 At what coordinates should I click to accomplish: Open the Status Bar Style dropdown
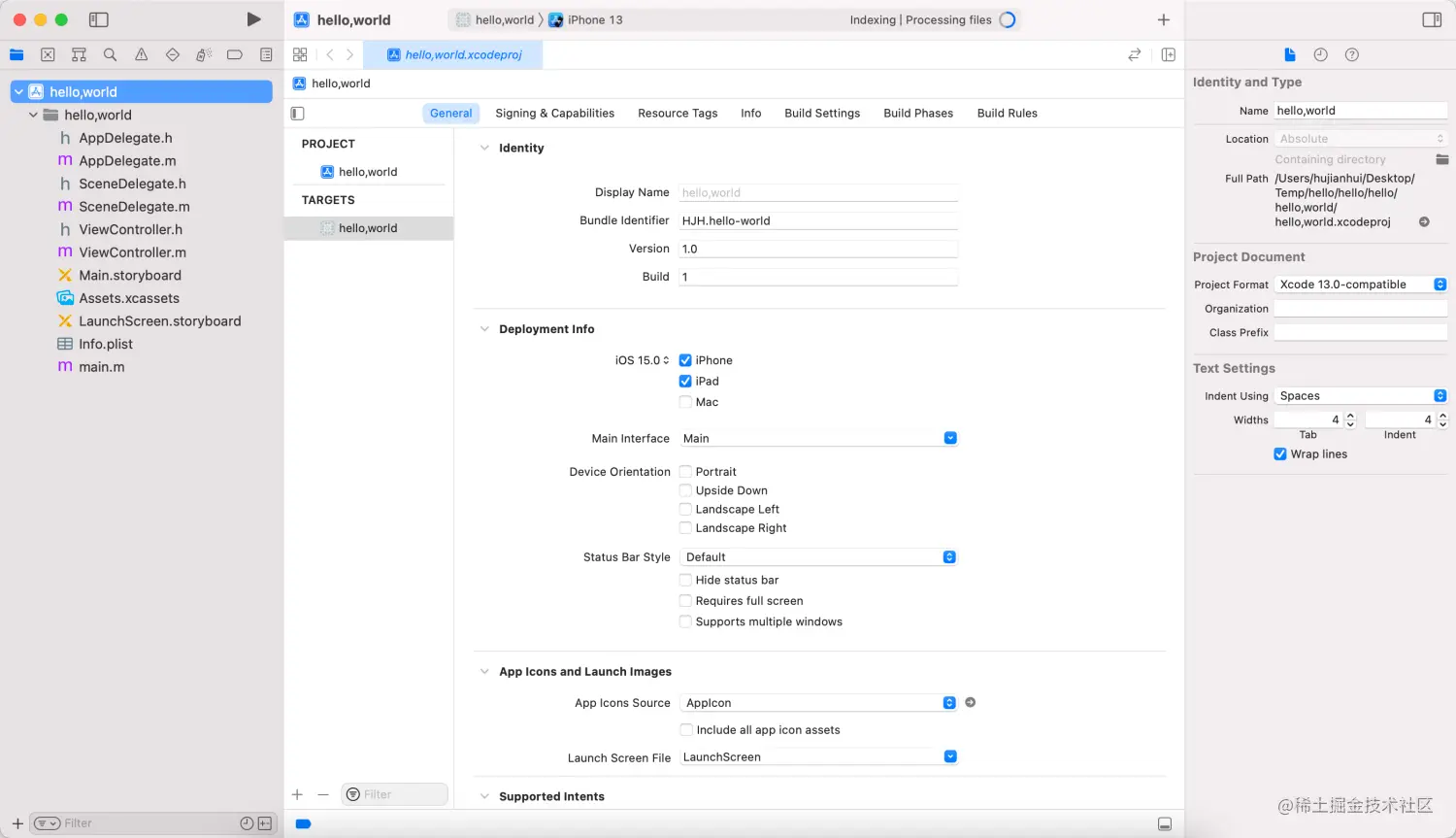[949, 556]
